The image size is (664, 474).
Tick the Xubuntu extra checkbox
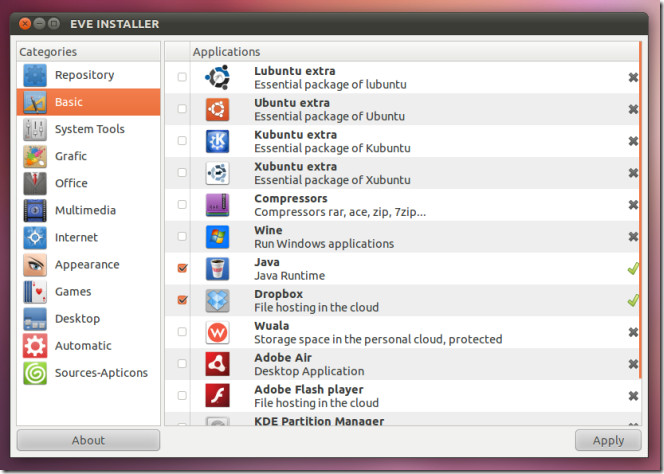tap(182, 172)
